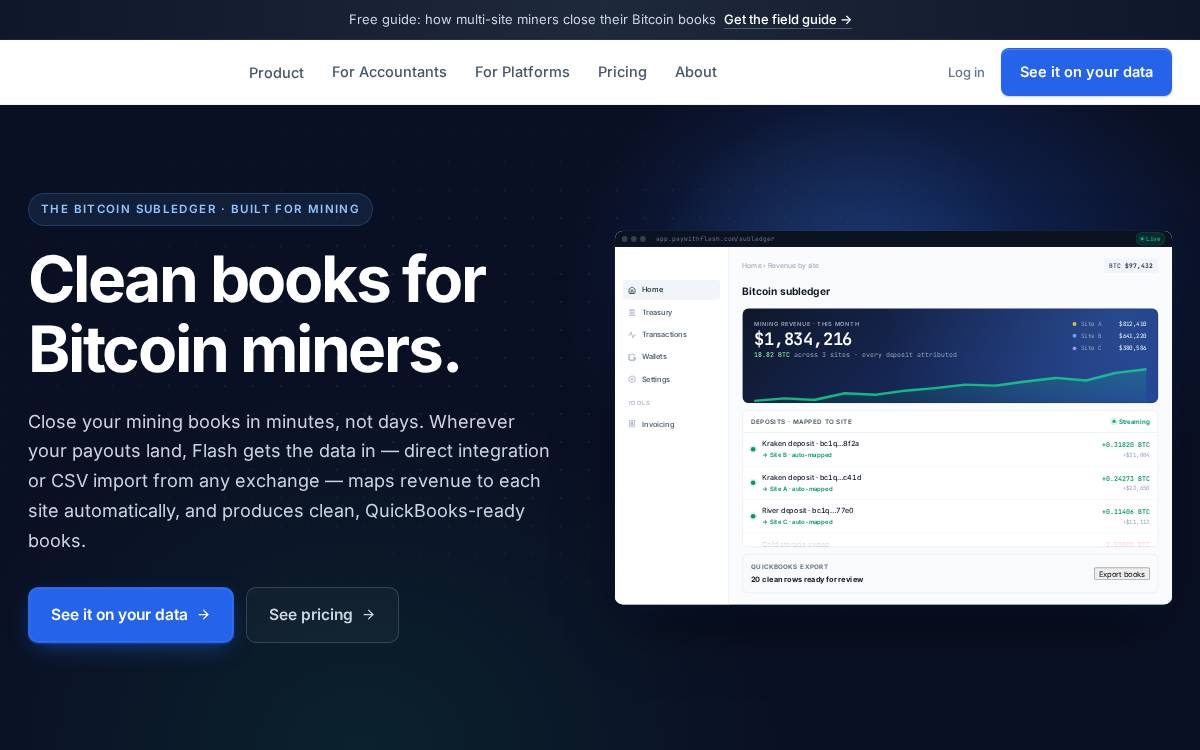Screen dimensions: 1200x750
Task: Click the +0.31826 BTC amount
Action: pos(1126,445)
